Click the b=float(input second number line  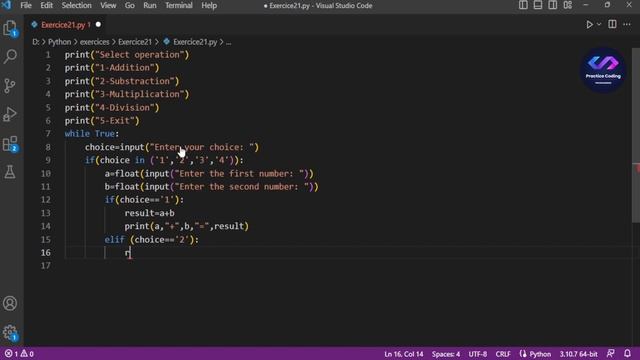(x=211, y=187)
